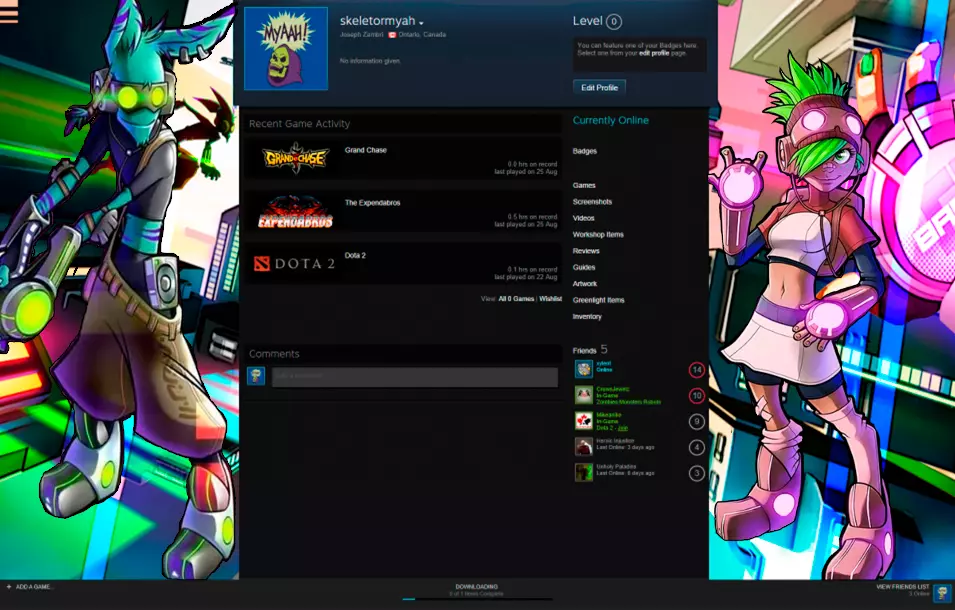Click Add a Game in bottom bar
The width and height of the screenshot is (955, 610).
35,587
